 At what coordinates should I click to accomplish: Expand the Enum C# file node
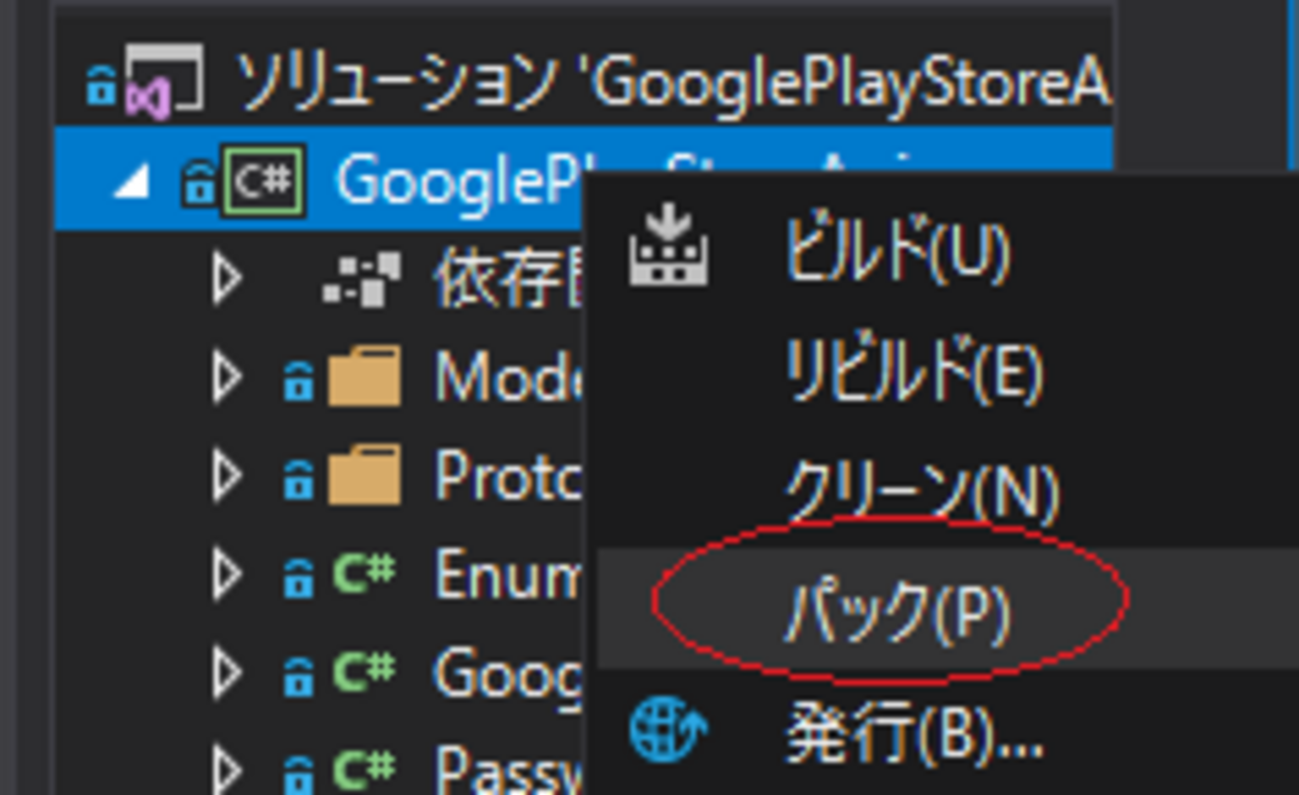[228, 573]
